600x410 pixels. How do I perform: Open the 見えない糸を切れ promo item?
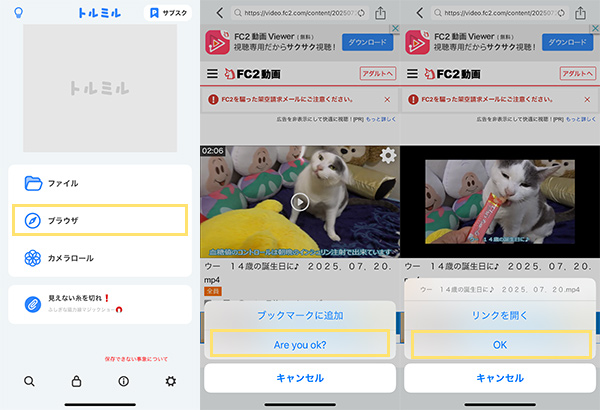point(100,304)
